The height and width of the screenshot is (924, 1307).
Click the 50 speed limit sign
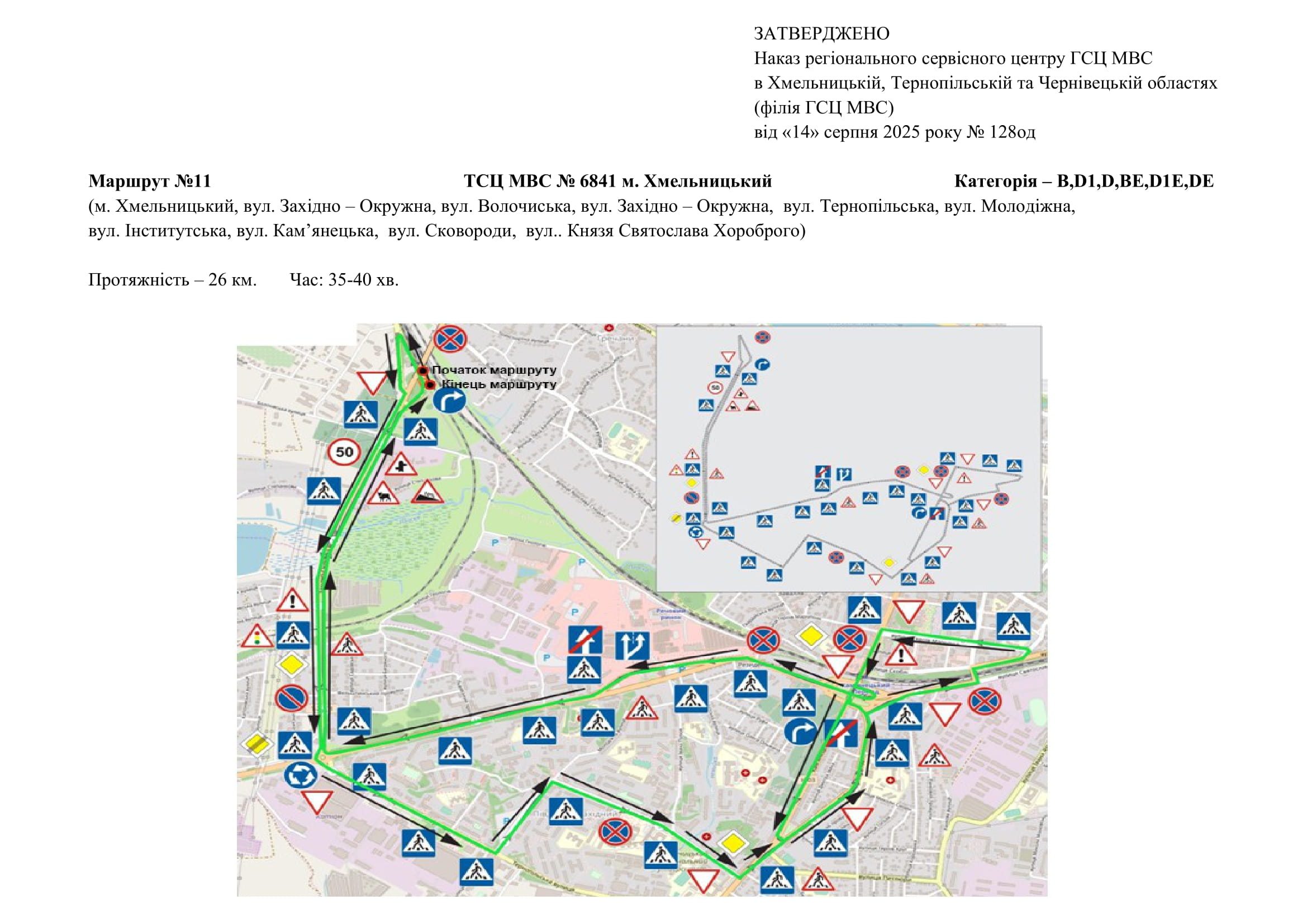(344, 453)
